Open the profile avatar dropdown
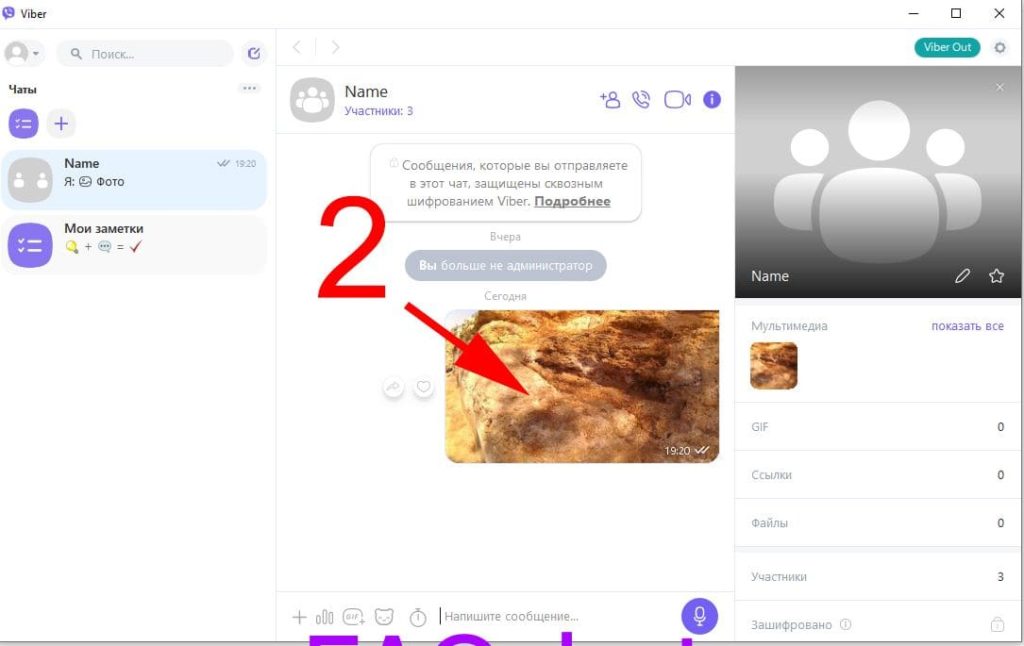The height and width of the screenshot is (646, 1024). click(23, 53)
